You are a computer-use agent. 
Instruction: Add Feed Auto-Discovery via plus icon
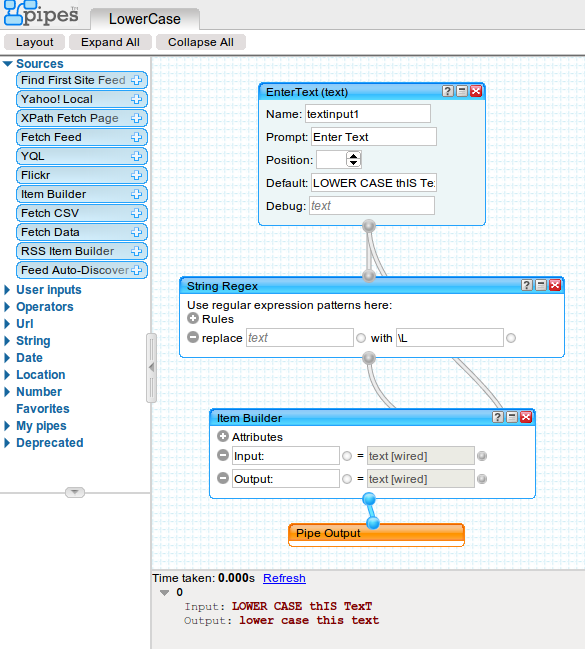(136, 270)
